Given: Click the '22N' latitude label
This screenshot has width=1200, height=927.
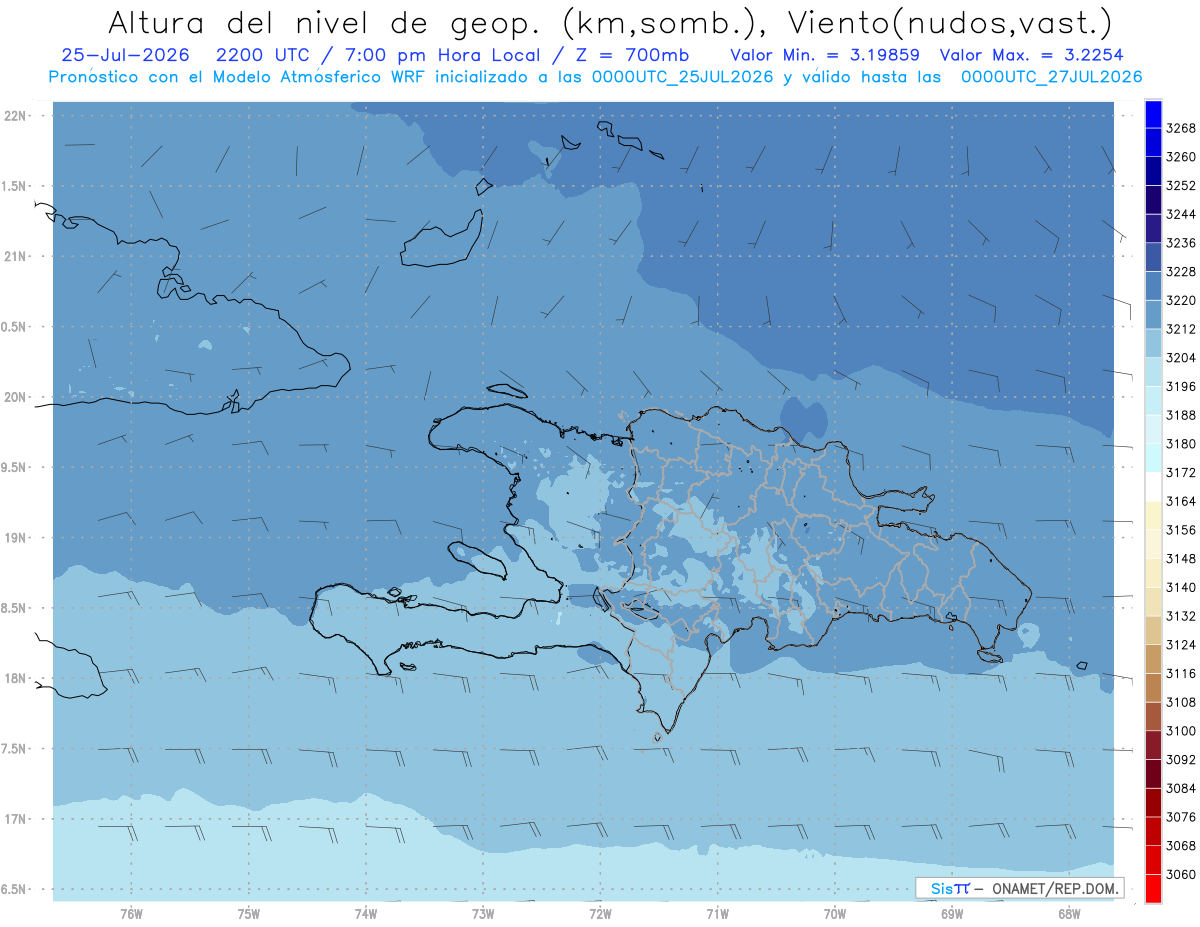Looking at the screenshot, I should tap(15, 116).
